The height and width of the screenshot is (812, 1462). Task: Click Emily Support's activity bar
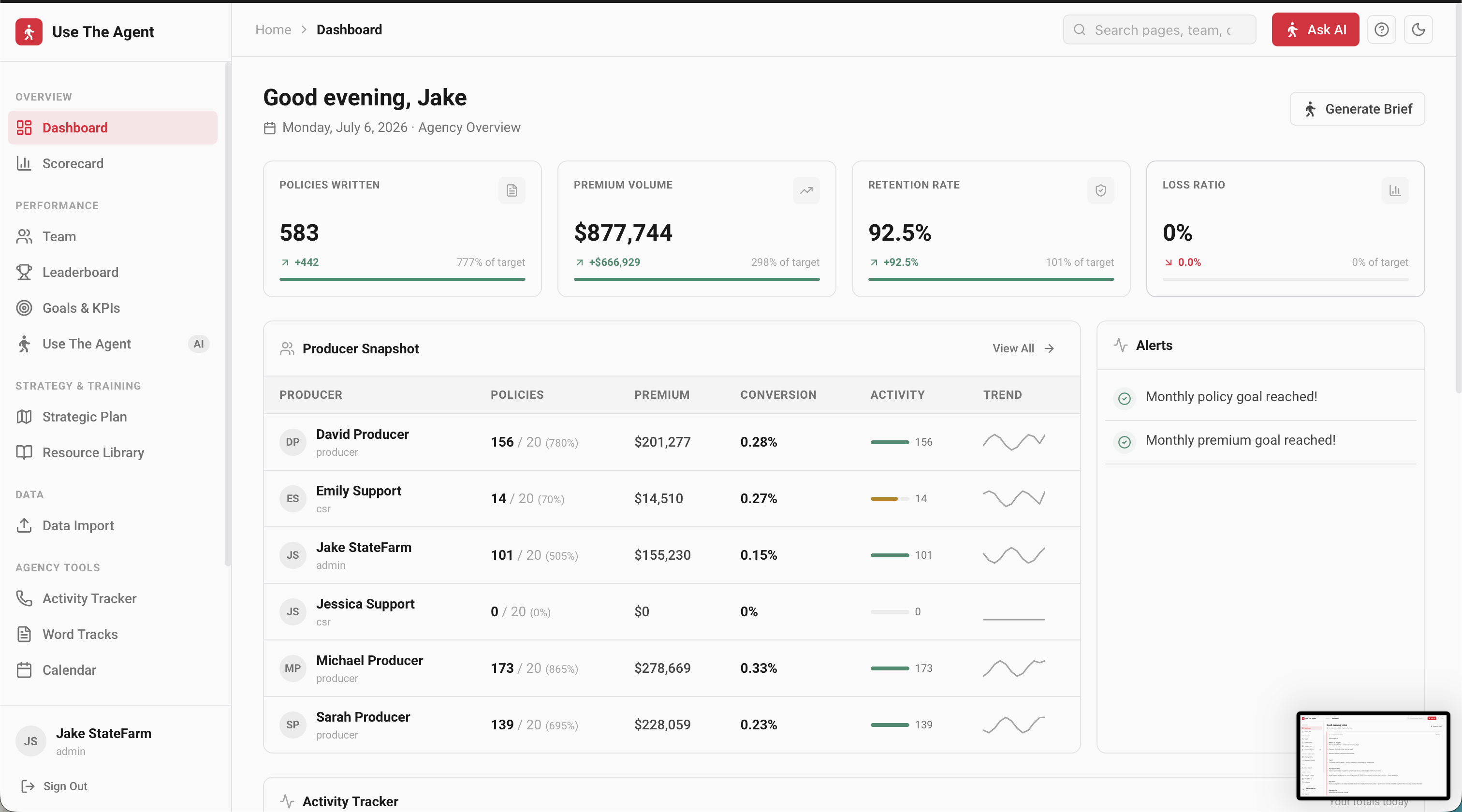890,499
